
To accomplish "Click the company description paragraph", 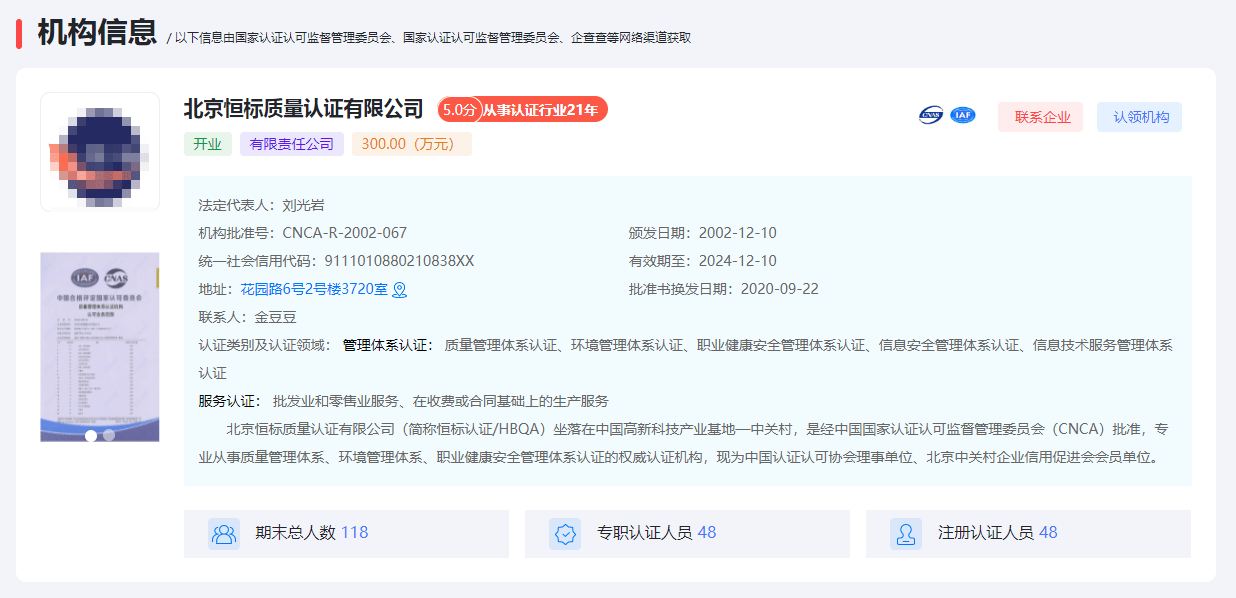I will click(x=684, y=443).
